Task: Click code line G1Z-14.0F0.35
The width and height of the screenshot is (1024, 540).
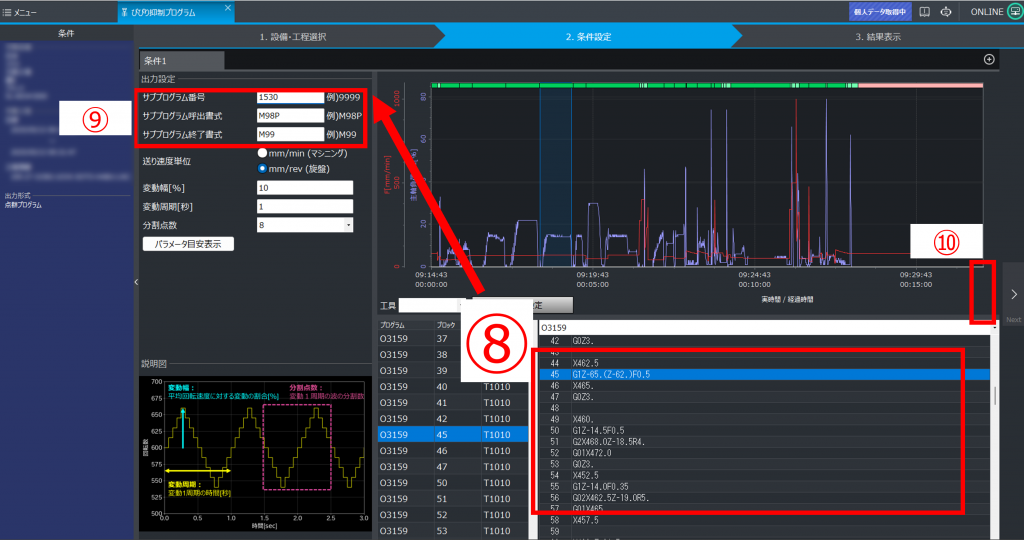Action: [764, 486]
